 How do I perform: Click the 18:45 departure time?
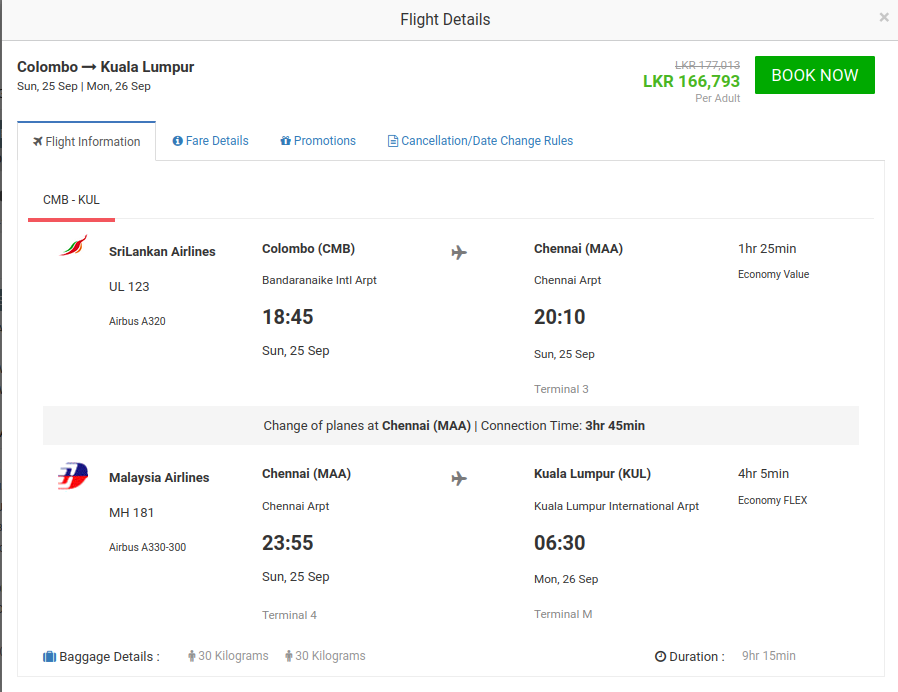pyautogui.click(x=287, y=317)
